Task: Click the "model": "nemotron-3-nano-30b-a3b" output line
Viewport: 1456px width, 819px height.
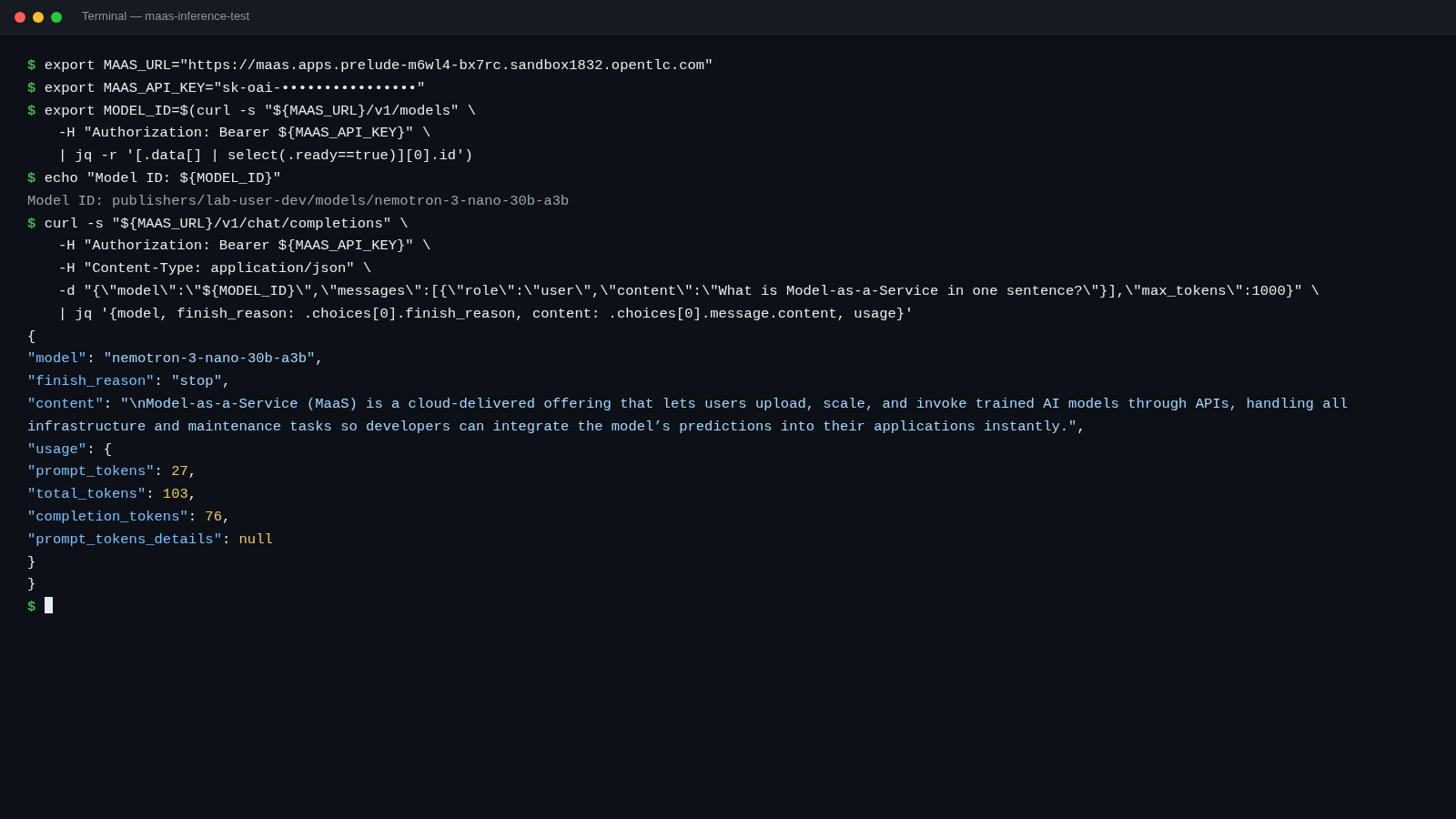Action: coord(176,359)
